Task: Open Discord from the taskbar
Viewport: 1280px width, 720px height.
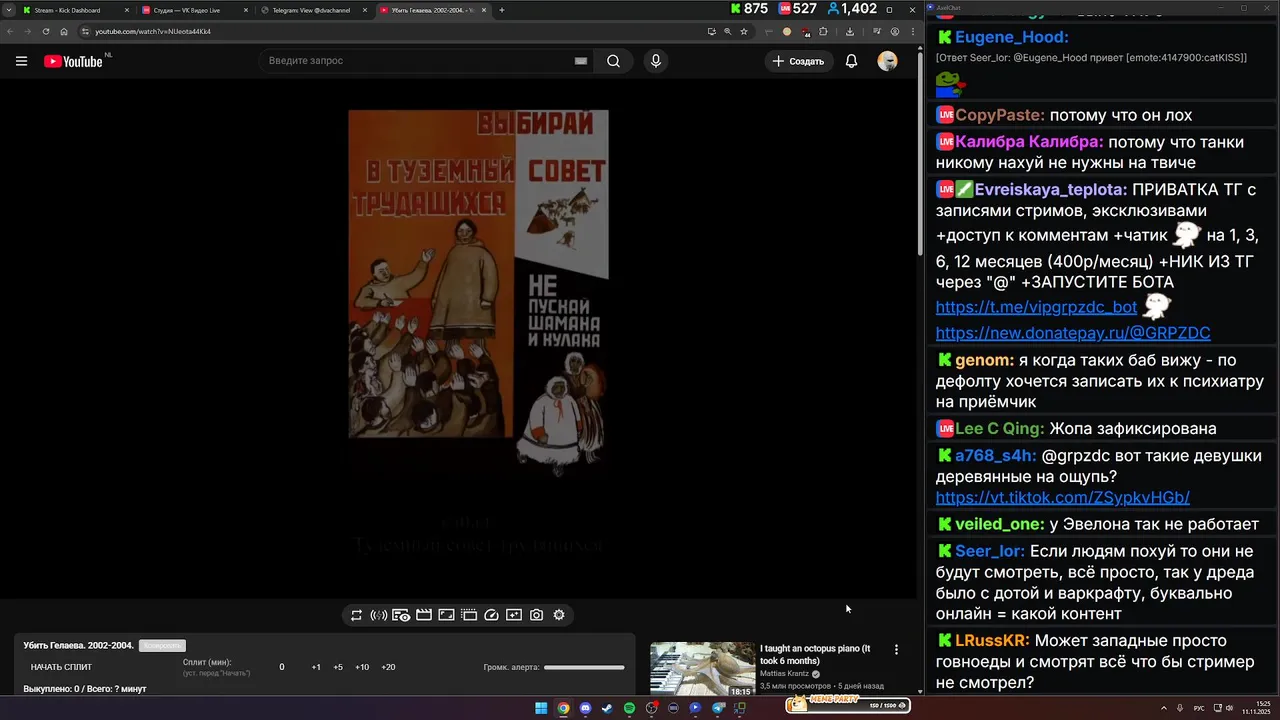Action: pos(585,708)
